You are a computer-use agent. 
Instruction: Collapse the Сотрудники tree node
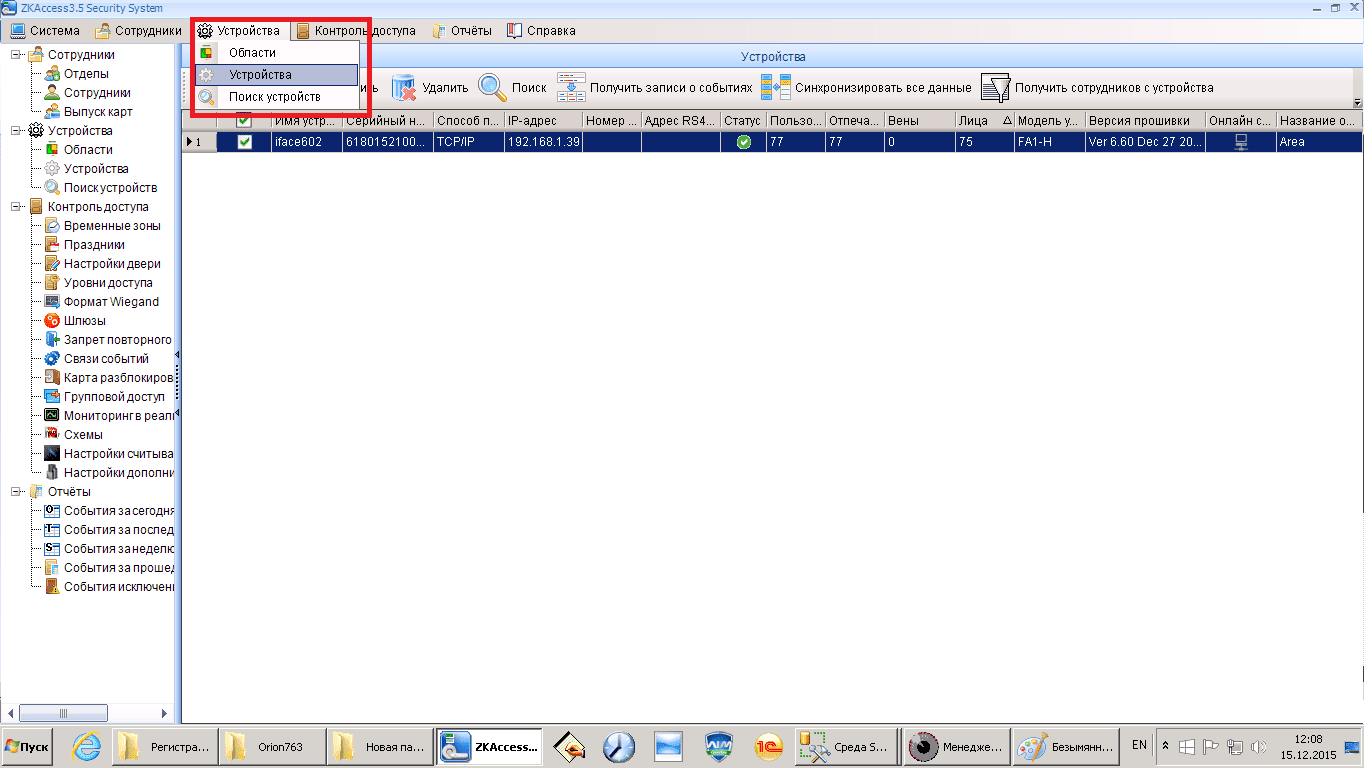point(17,55)
